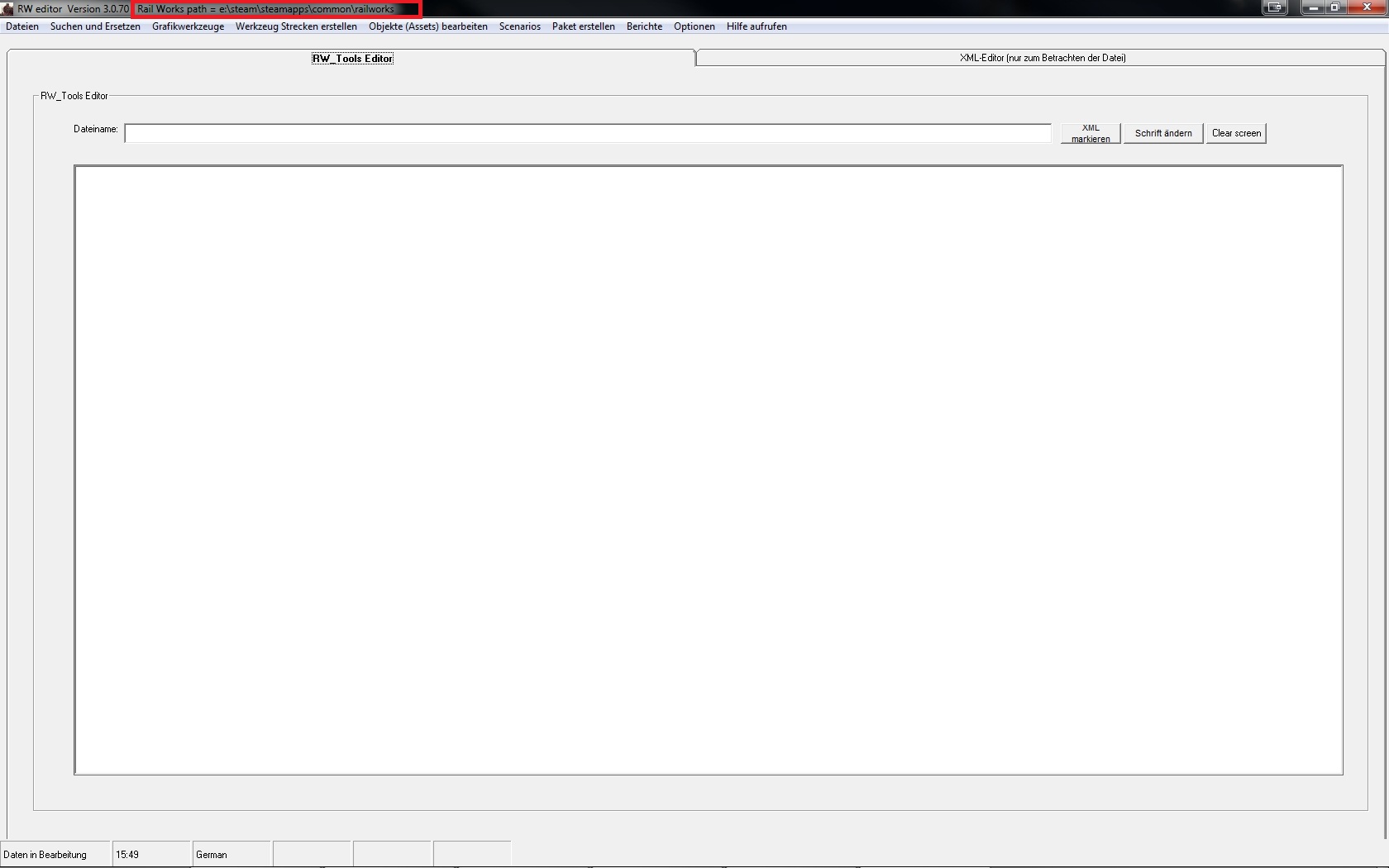Minimize the RW editor window
This screenshot has height=868, width=1389.
coord(1312,7)
